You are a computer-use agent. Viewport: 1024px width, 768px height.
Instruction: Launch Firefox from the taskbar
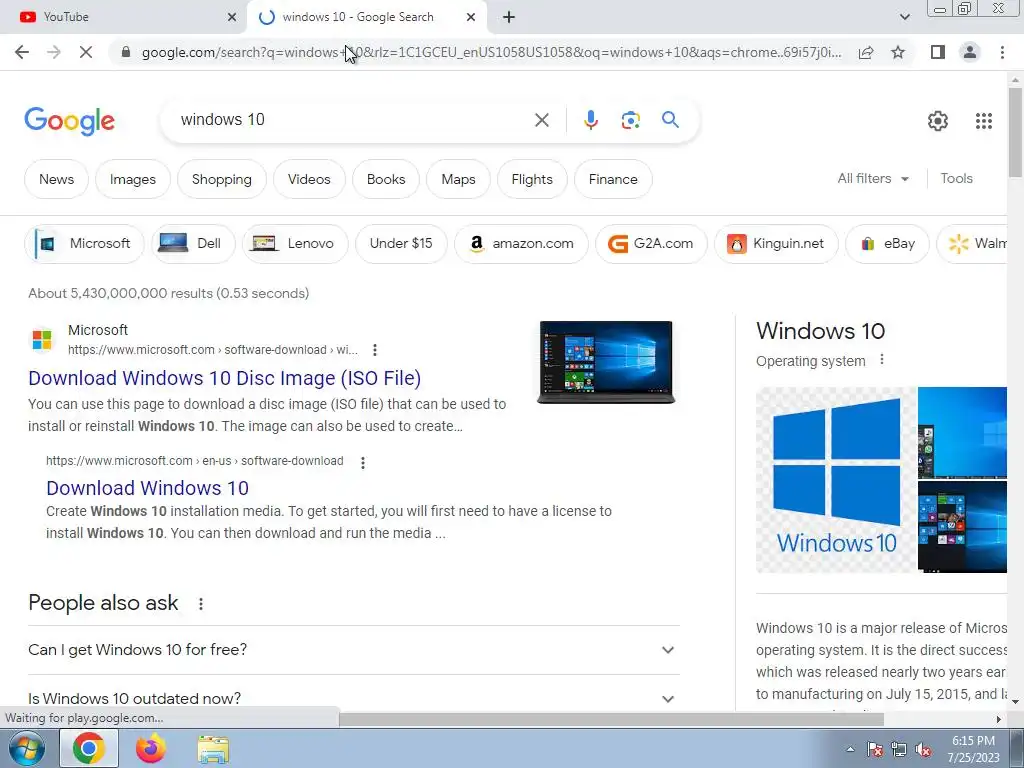click(x=151, y=748)
